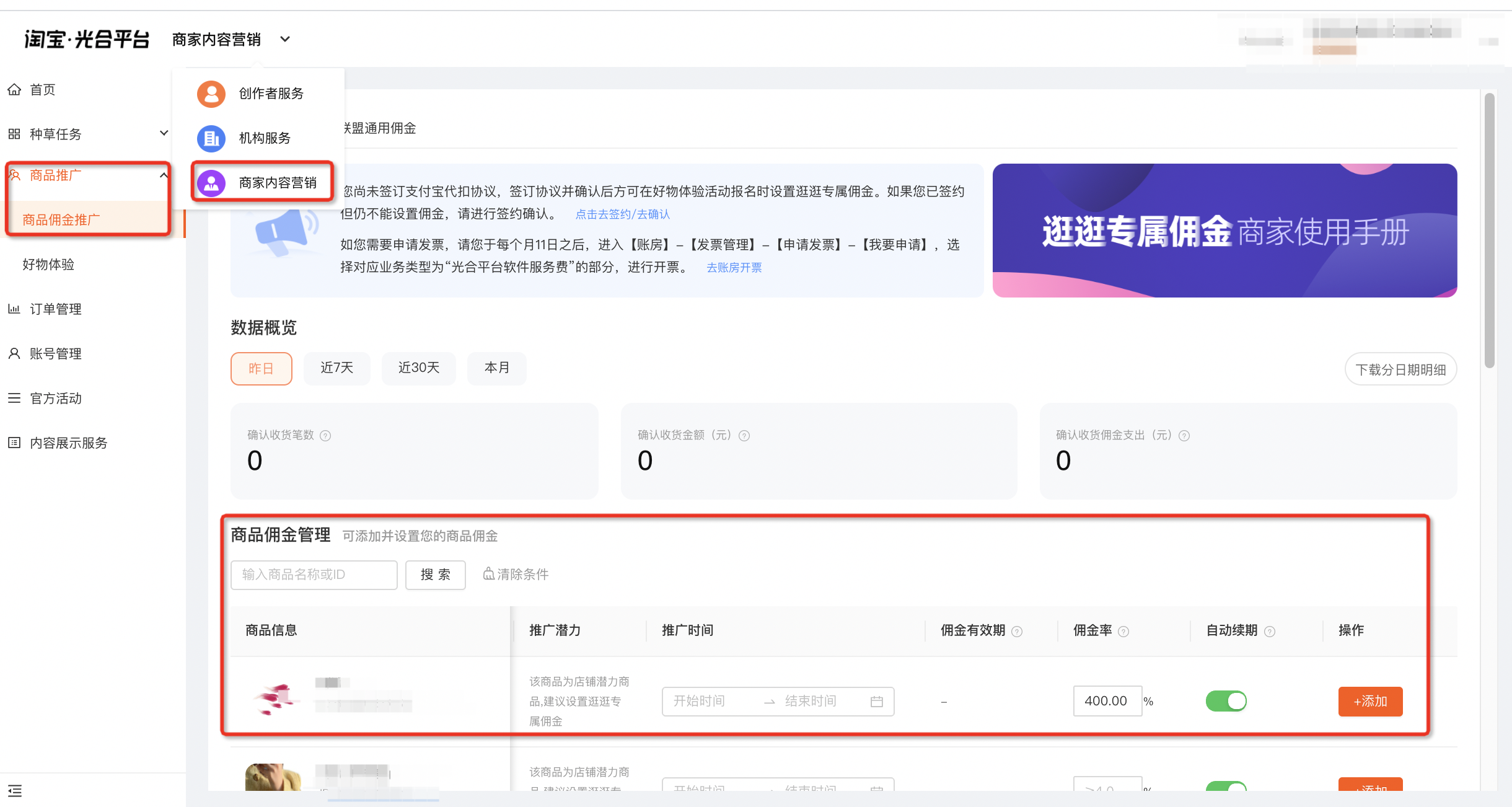Click the 内容展示服务 sidebar icon
The image size is (1512, 807).
pyautogui.click(x=14, y=443)
